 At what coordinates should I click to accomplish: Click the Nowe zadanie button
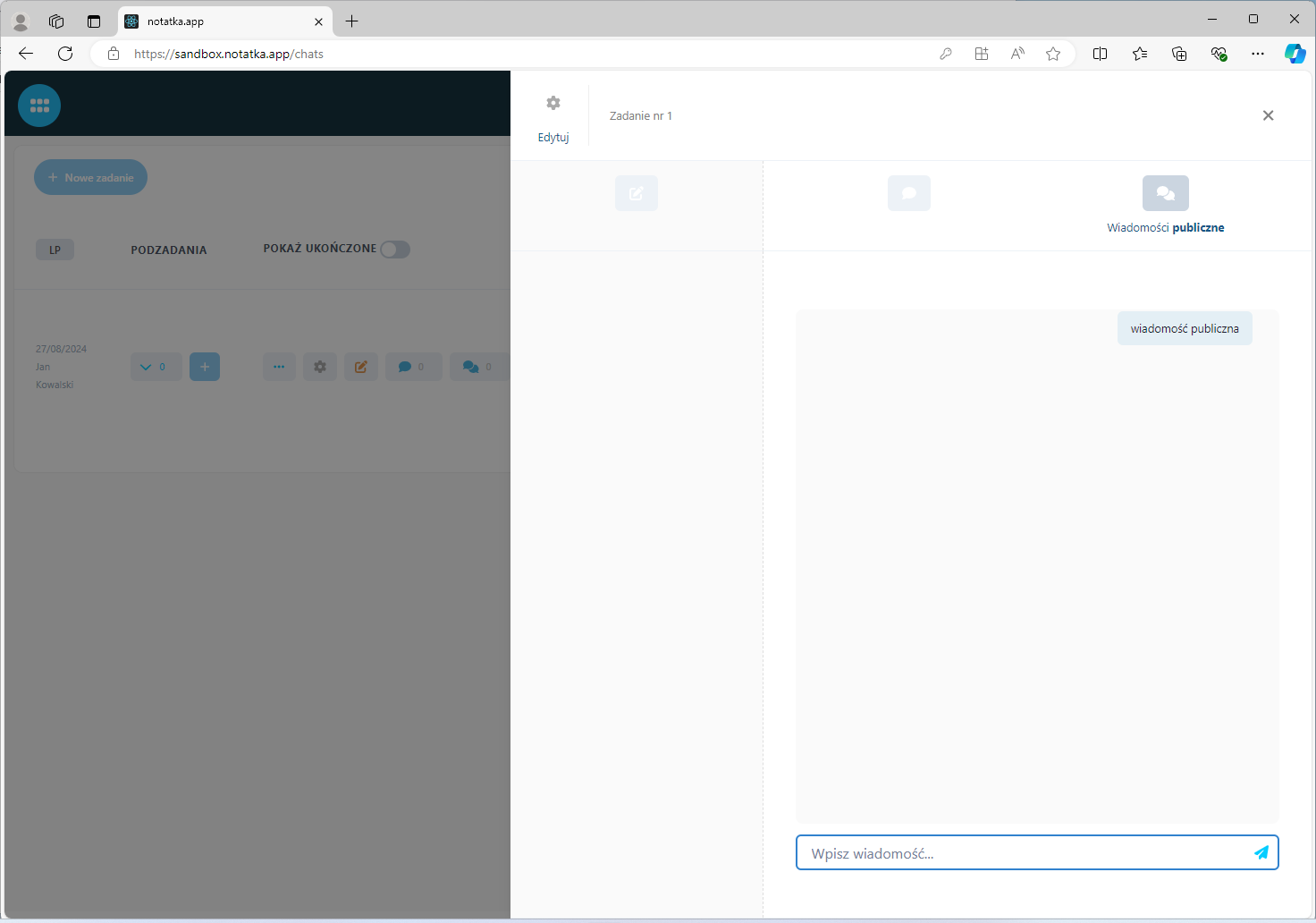tap(90, 177)
